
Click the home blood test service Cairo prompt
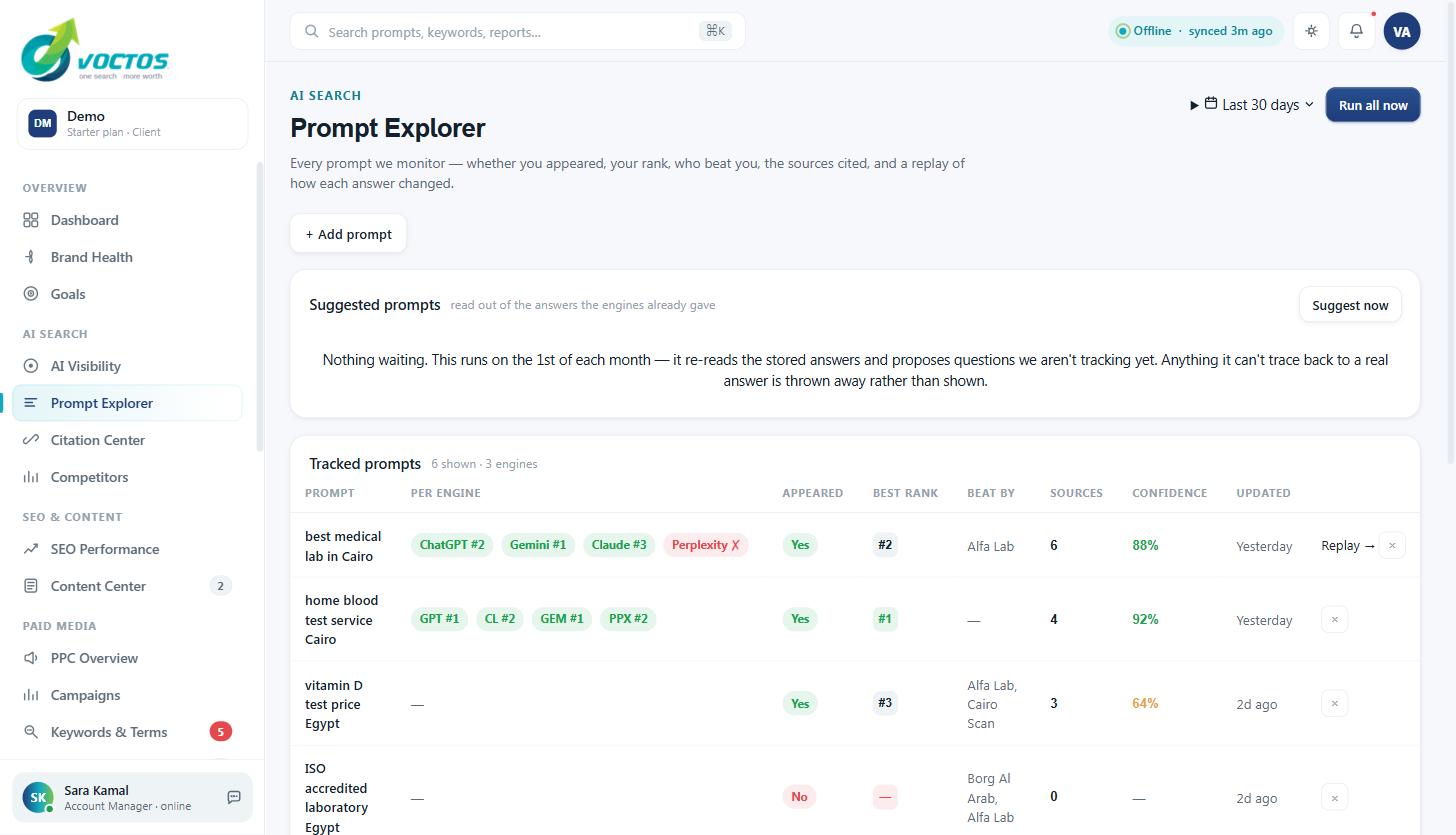(341, 620)
